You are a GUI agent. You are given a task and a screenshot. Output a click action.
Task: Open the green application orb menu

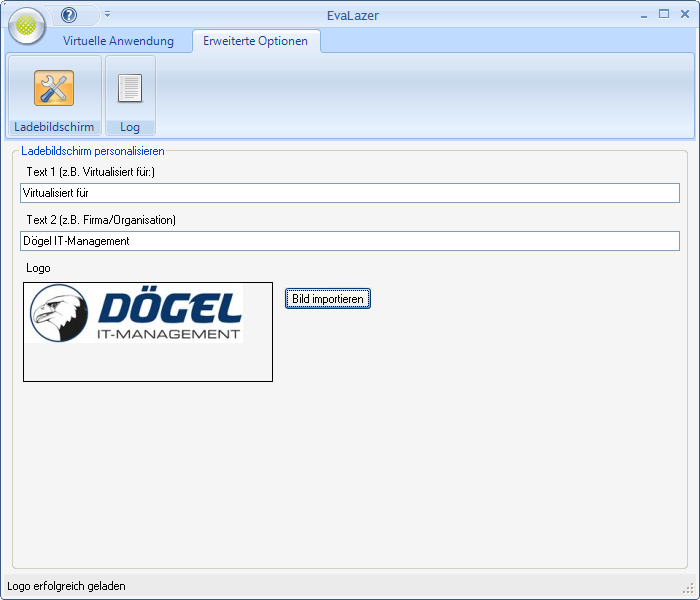(x=26, y=25)
